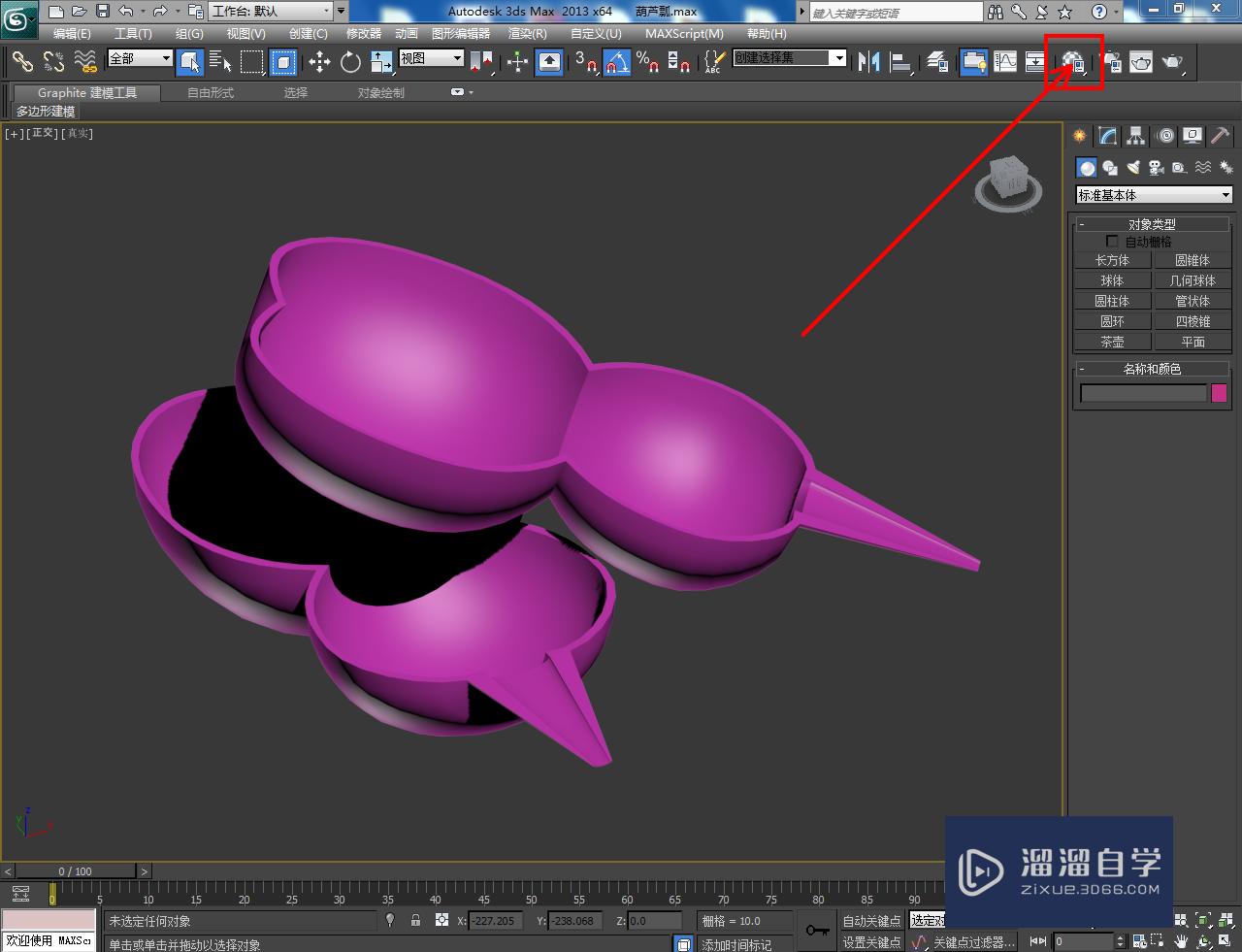The height and width of the screenshot is (952, 1242).
Task: Toggle Spinner Snap button
Action: pos(679,62)
